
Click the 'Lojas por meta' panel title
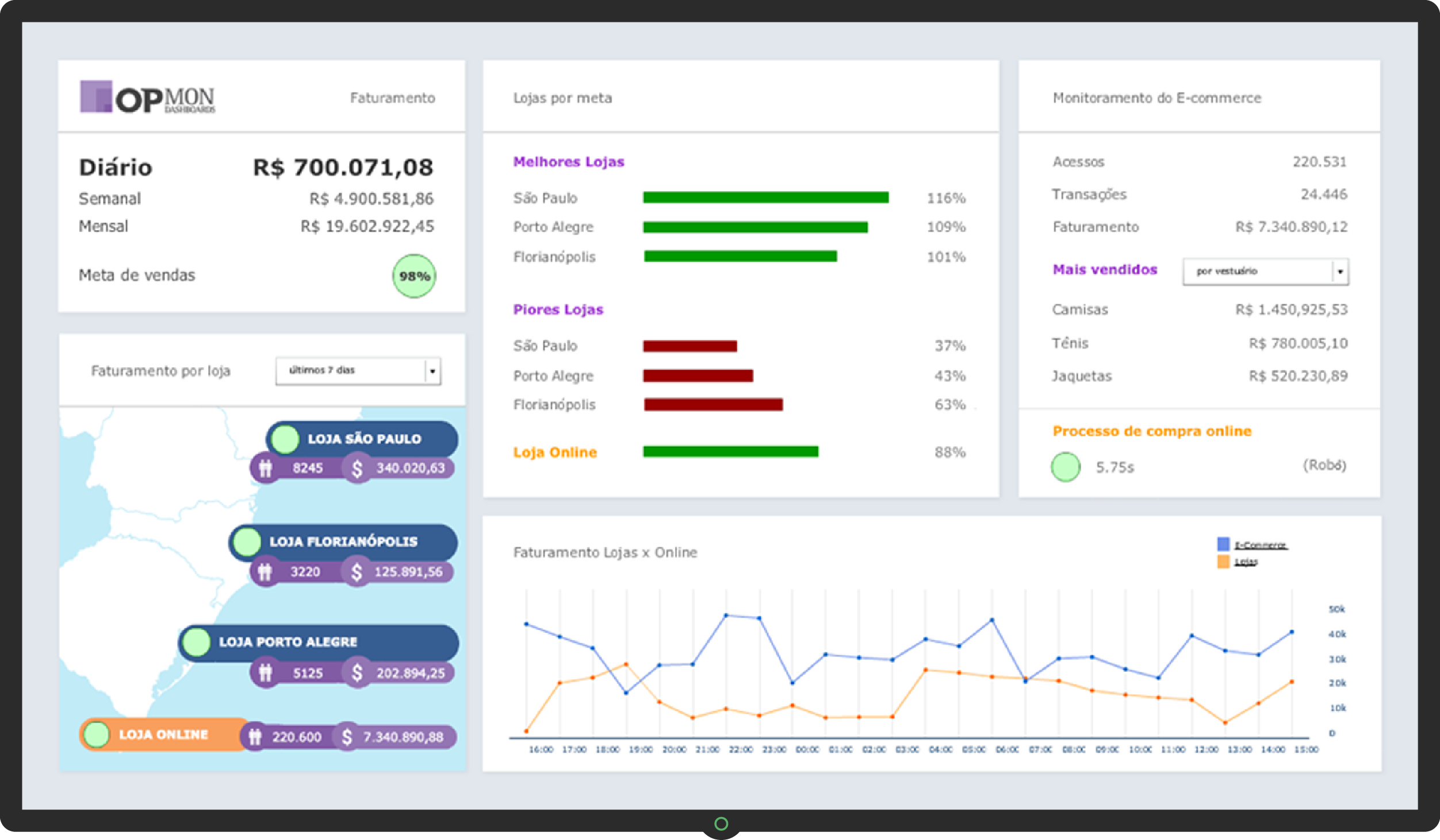563,98
